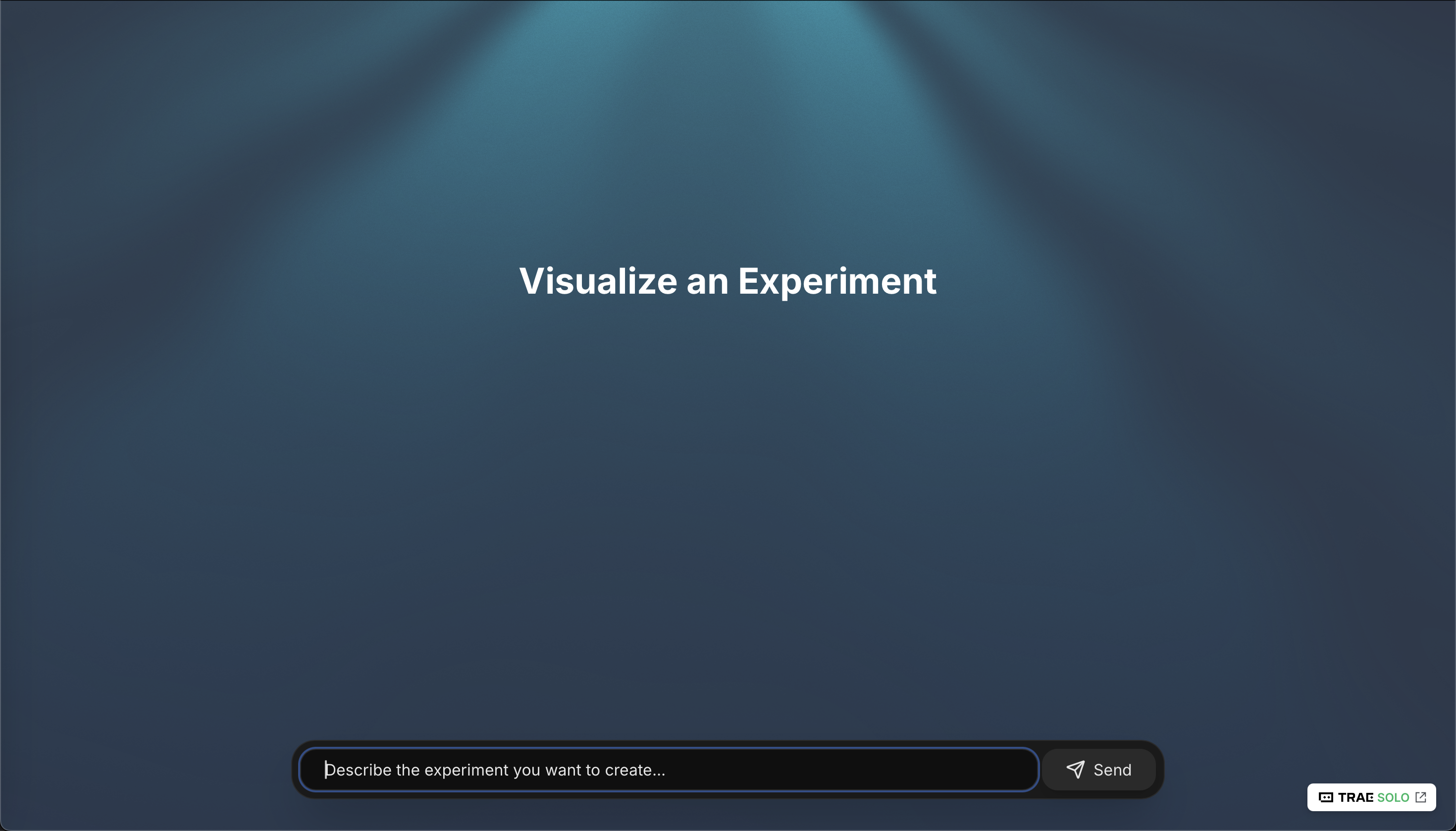Screen dimensions: 1456x831
Task: Click the black TRAE wordmark
Action: tap(1355, 797)
